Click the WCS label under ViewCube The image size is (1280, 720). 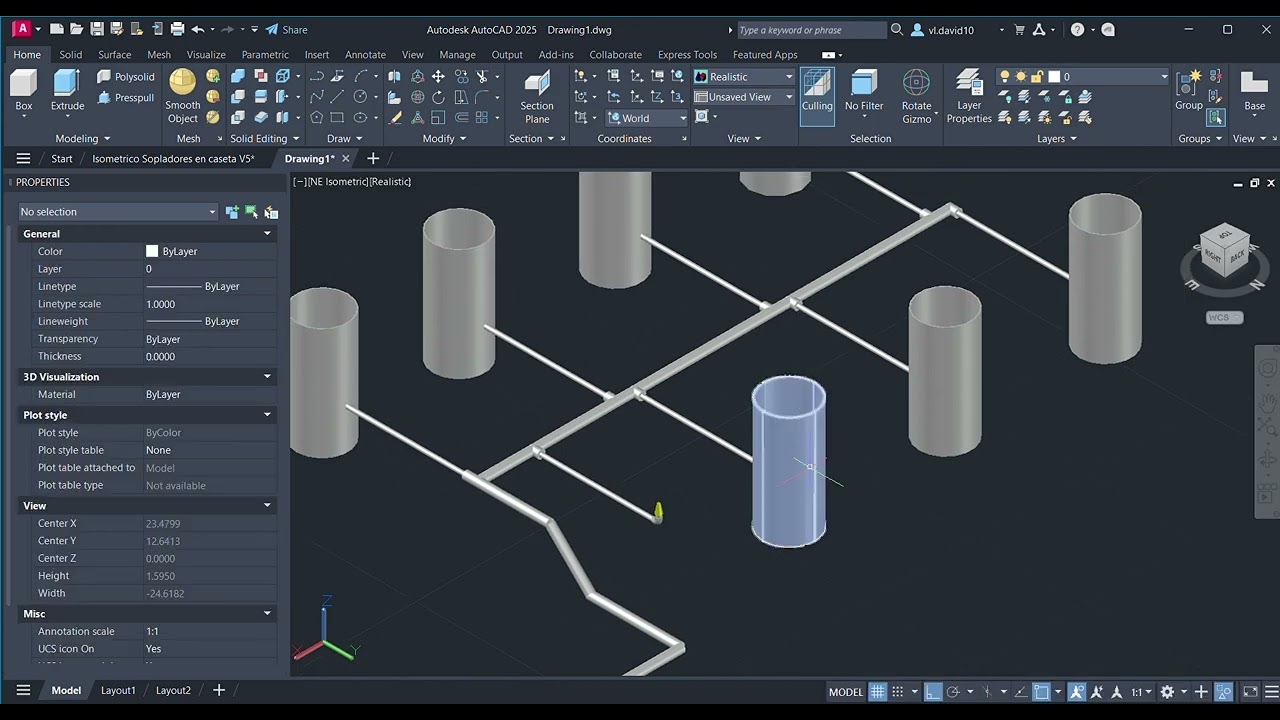click(x=1224, y=318)
